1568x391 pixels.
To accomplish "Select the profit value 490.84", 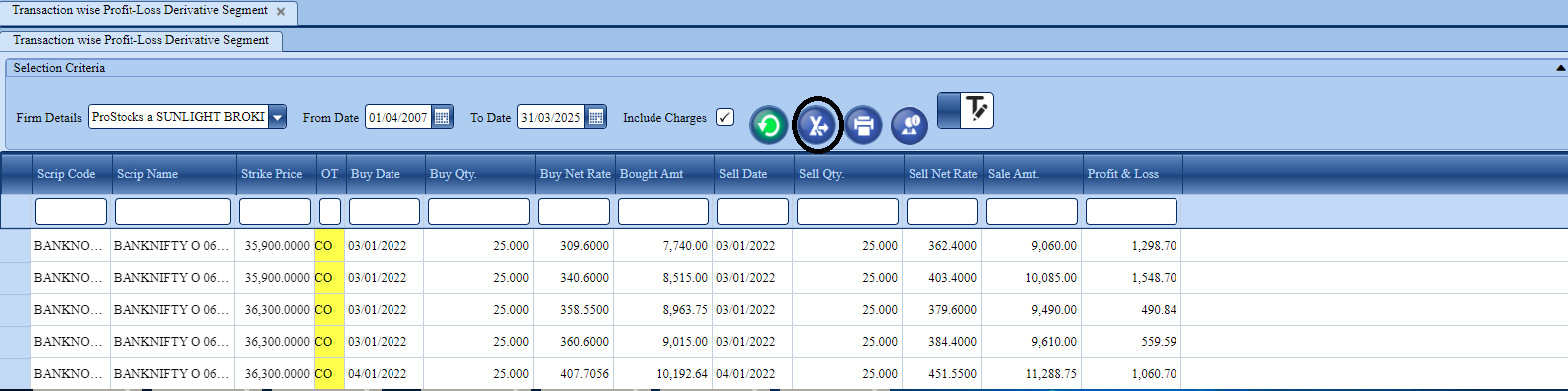I will [1159, 310].
